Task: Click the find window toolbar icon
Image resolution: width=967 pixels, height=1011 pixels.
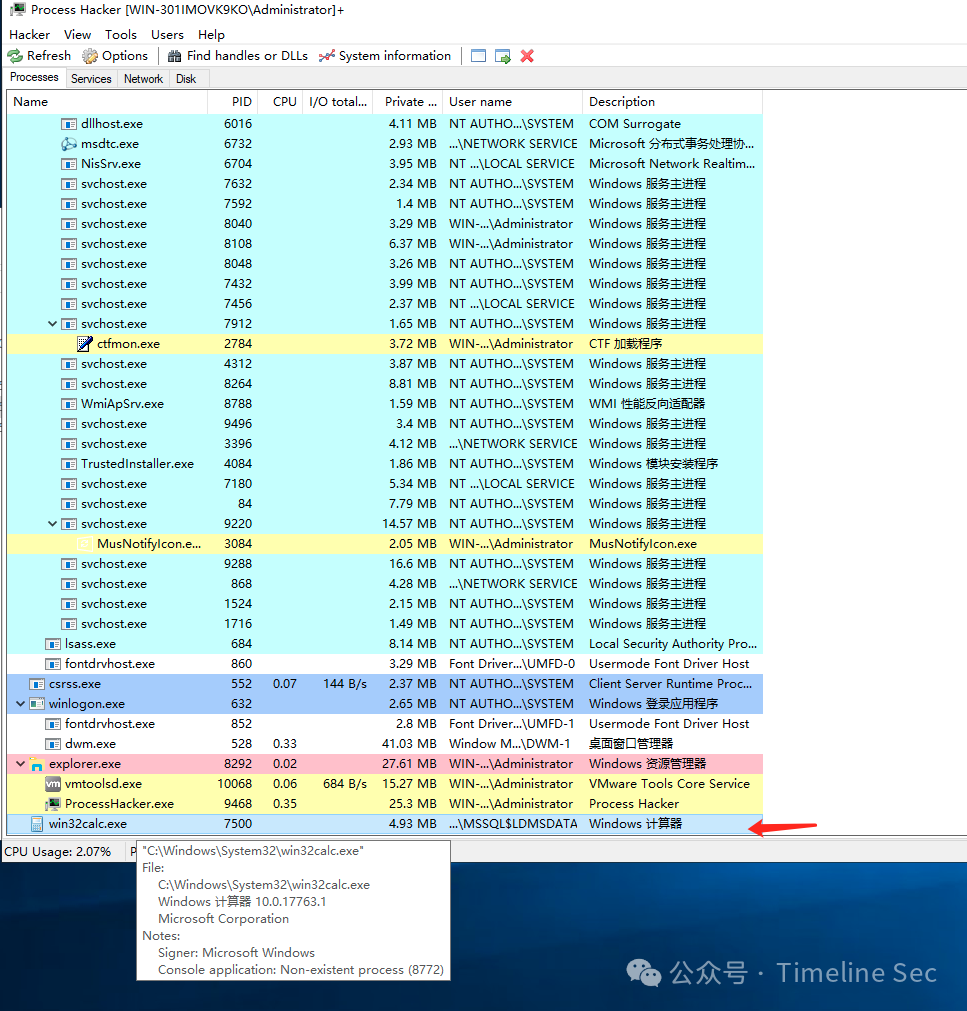Action: point(478,56)
